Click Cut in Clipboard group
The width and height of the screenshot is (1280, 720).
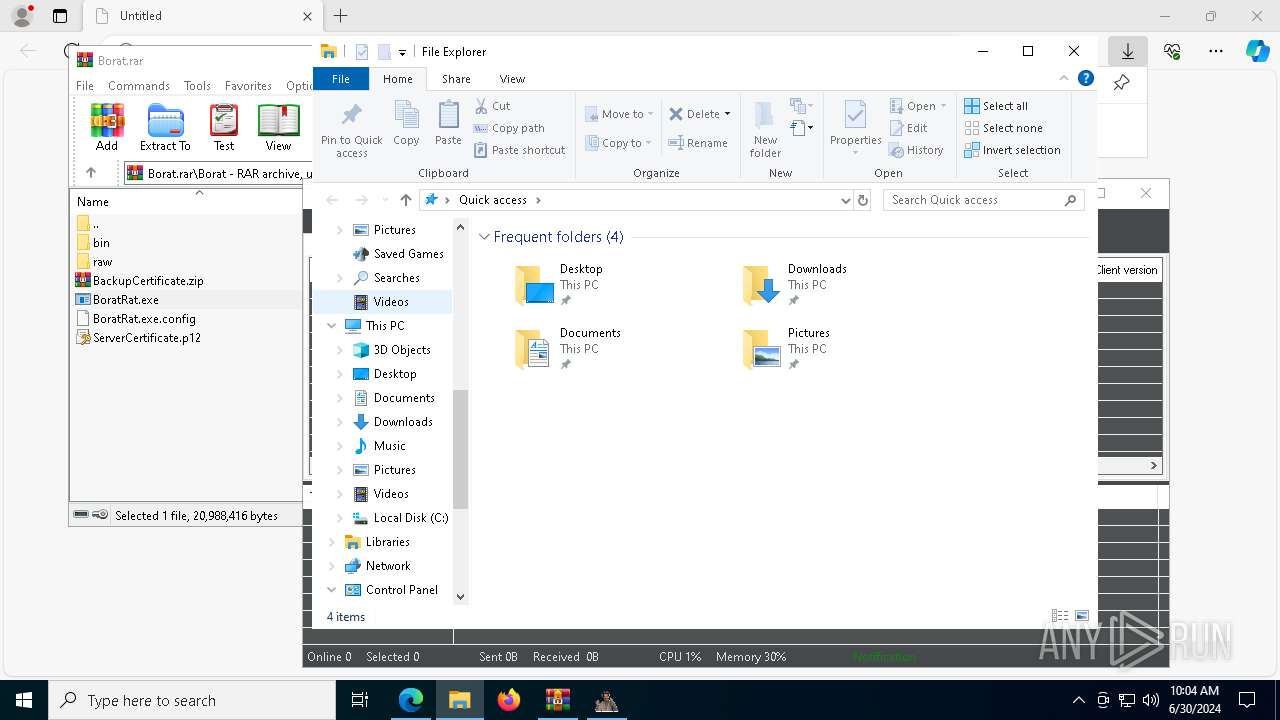pos(492,106)
